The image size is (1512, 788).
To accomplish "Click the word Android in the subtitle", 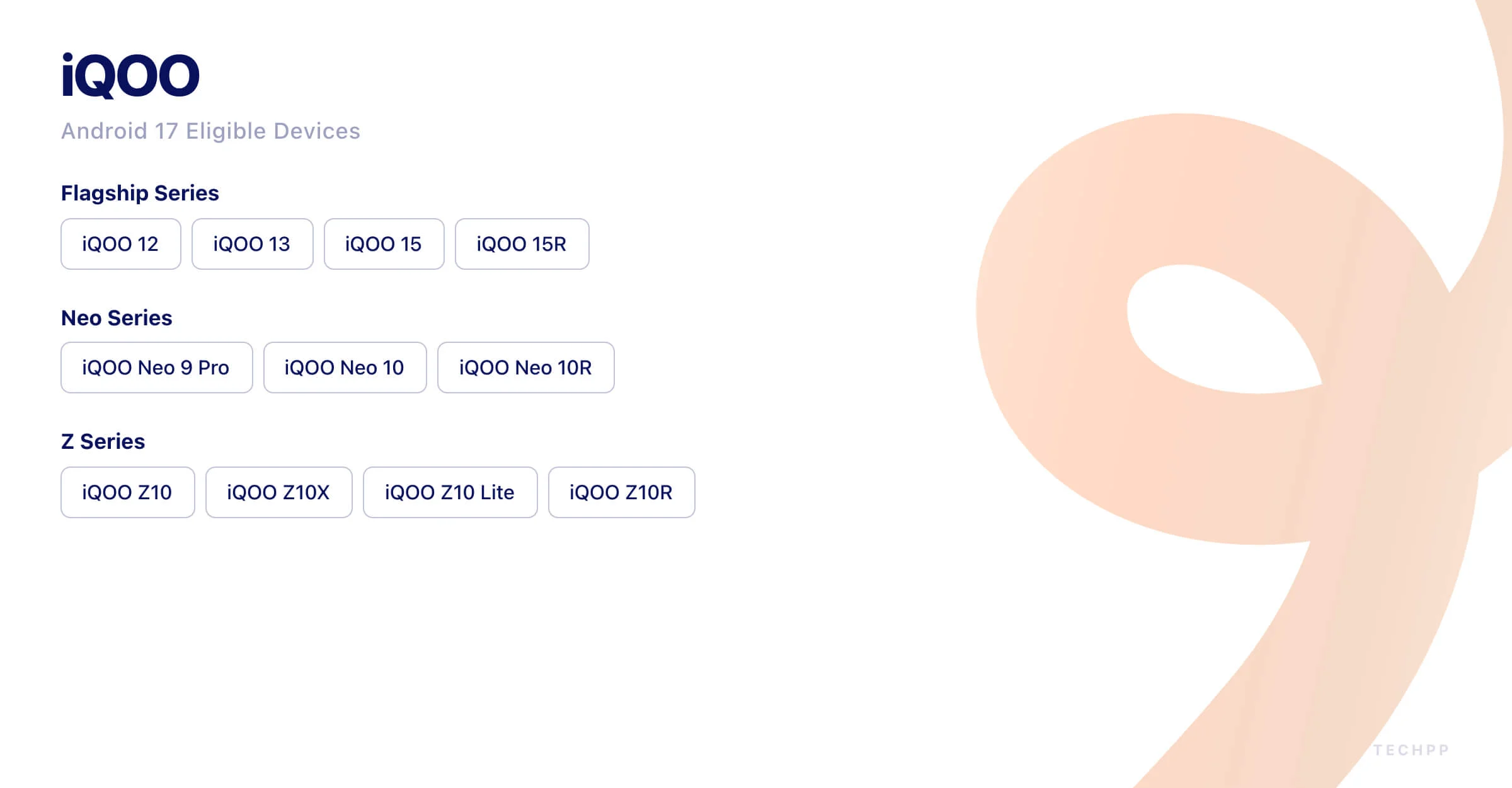I will pos(104,131).
